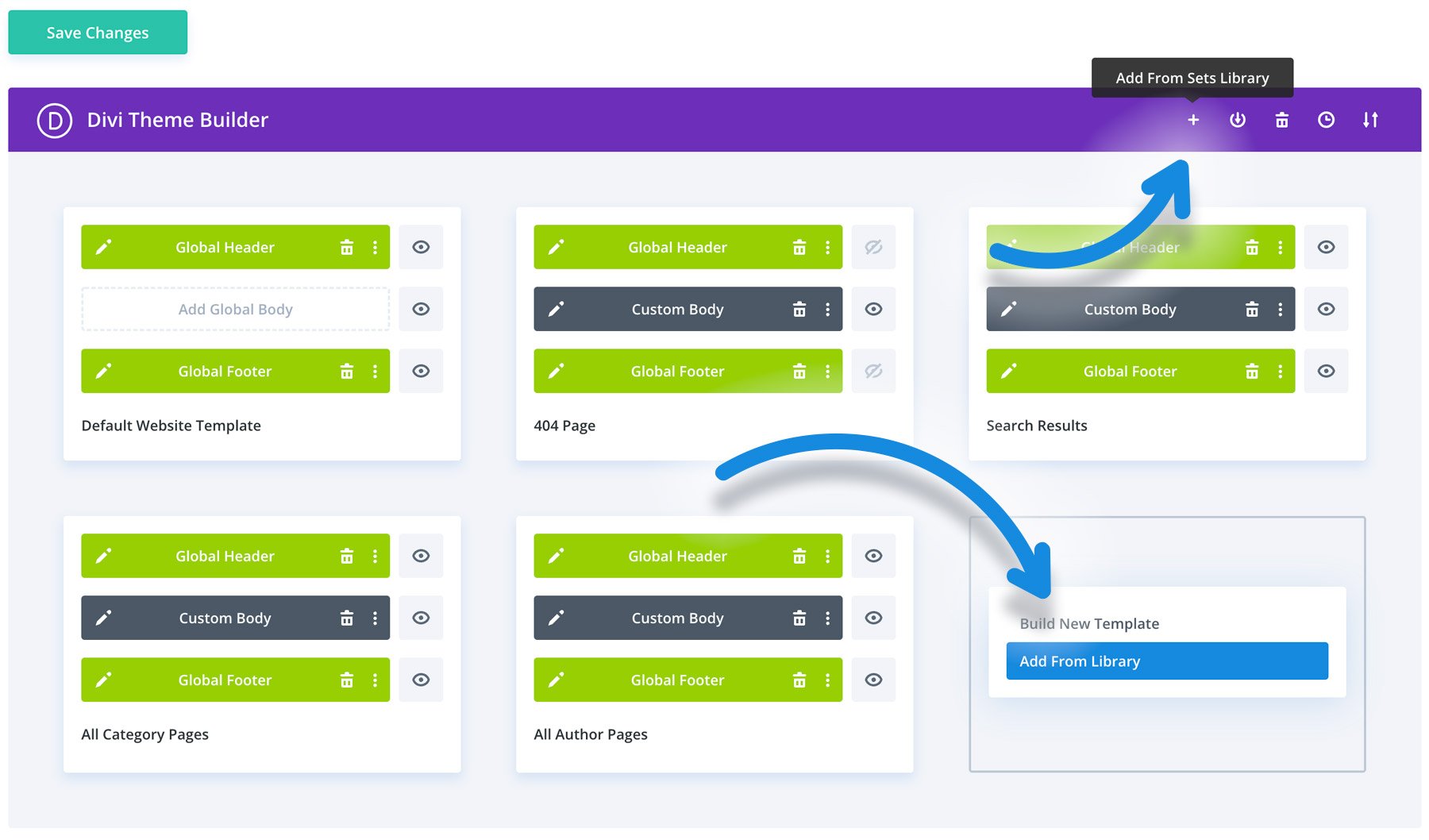Edit Custom Body in Search Results template
Image resolution: width=1429 pixels, height=840 pixels.
coord(1008,309)
